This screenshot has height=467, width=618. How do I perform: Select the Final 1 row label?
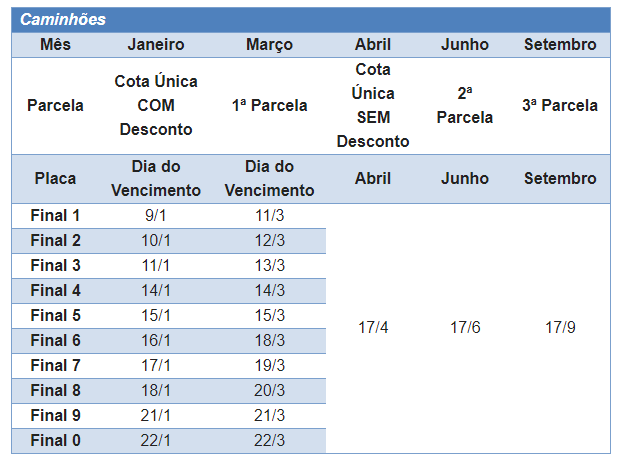tap(55, 216)
